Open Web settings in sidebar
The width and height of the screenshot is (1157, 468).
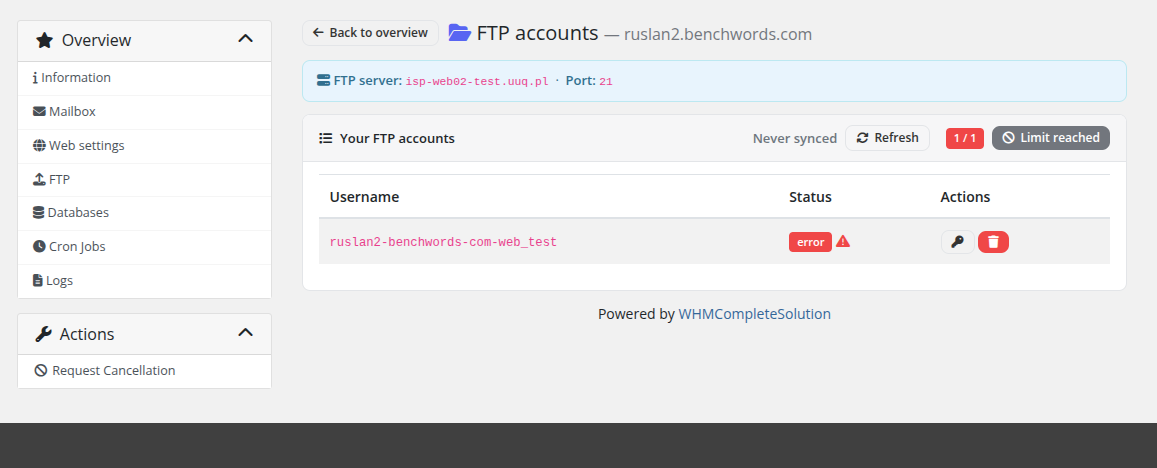pos(145,145)
